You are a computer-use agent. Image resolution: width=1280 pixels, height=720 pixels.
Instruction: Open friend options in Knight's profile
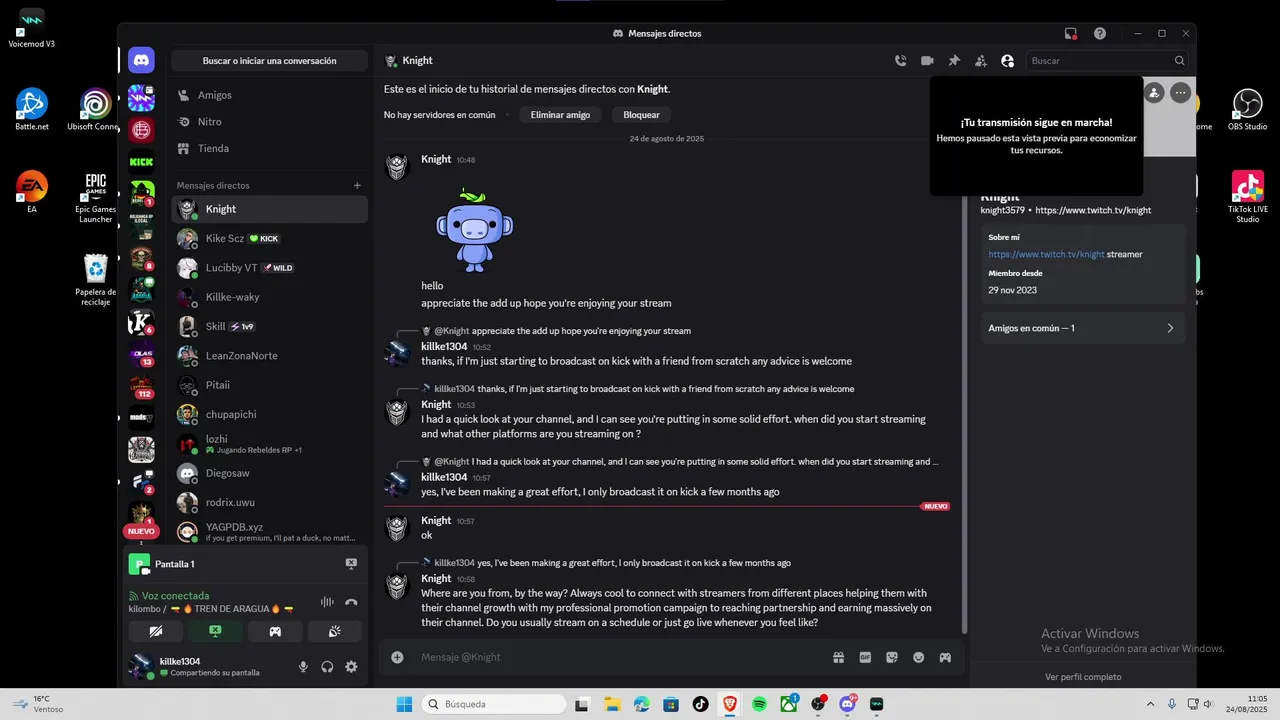(1154, 93)
